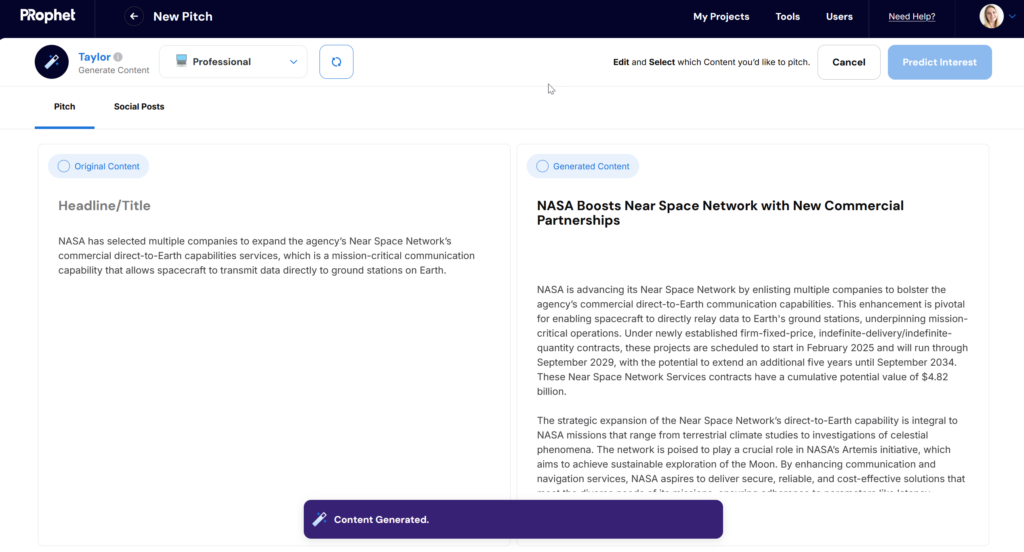Select the Original Content radio button

tap(63, 166)
